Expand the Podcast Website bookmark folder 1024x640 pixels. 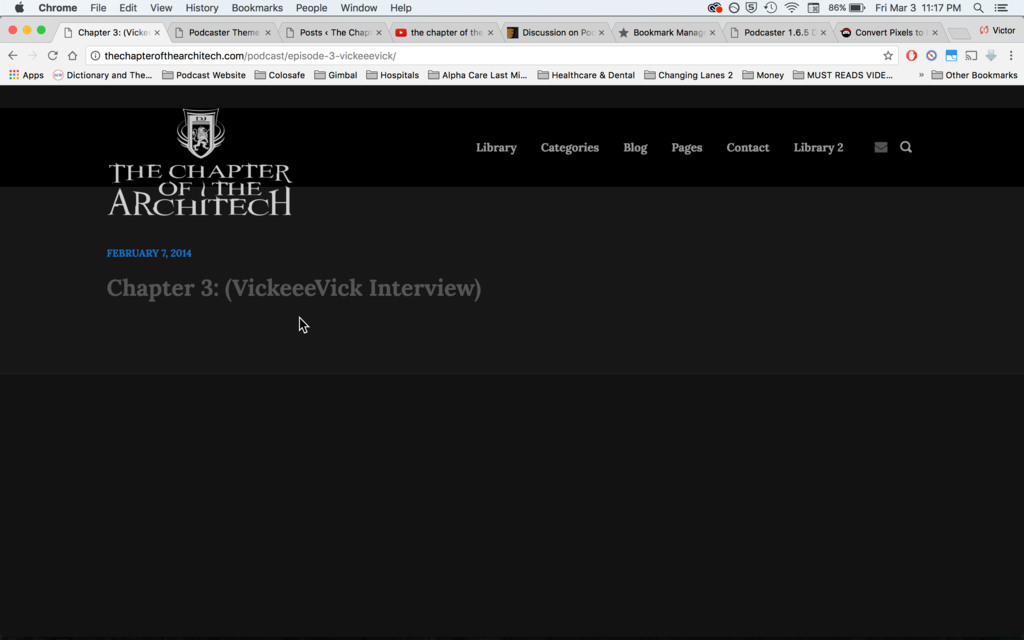pos(203,75)
